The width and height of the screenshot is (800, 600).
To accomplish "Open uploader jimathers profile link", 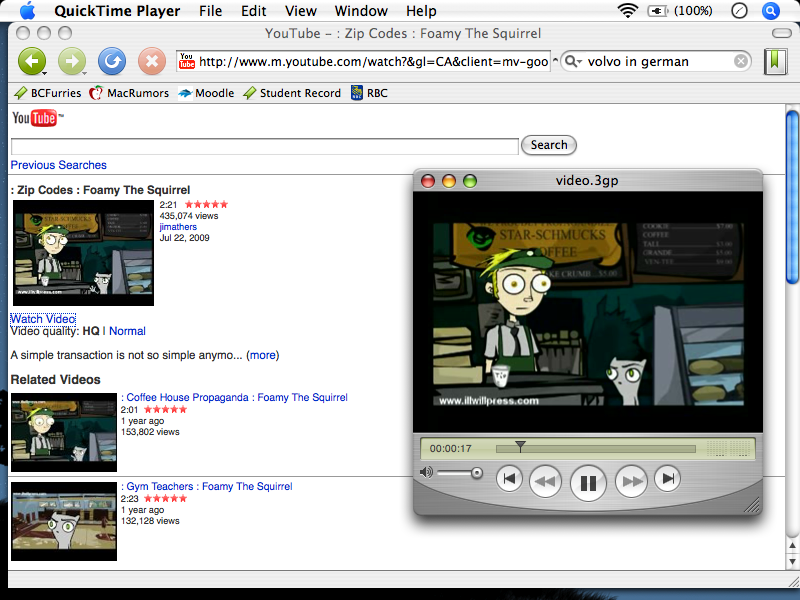I will point(178,227).
